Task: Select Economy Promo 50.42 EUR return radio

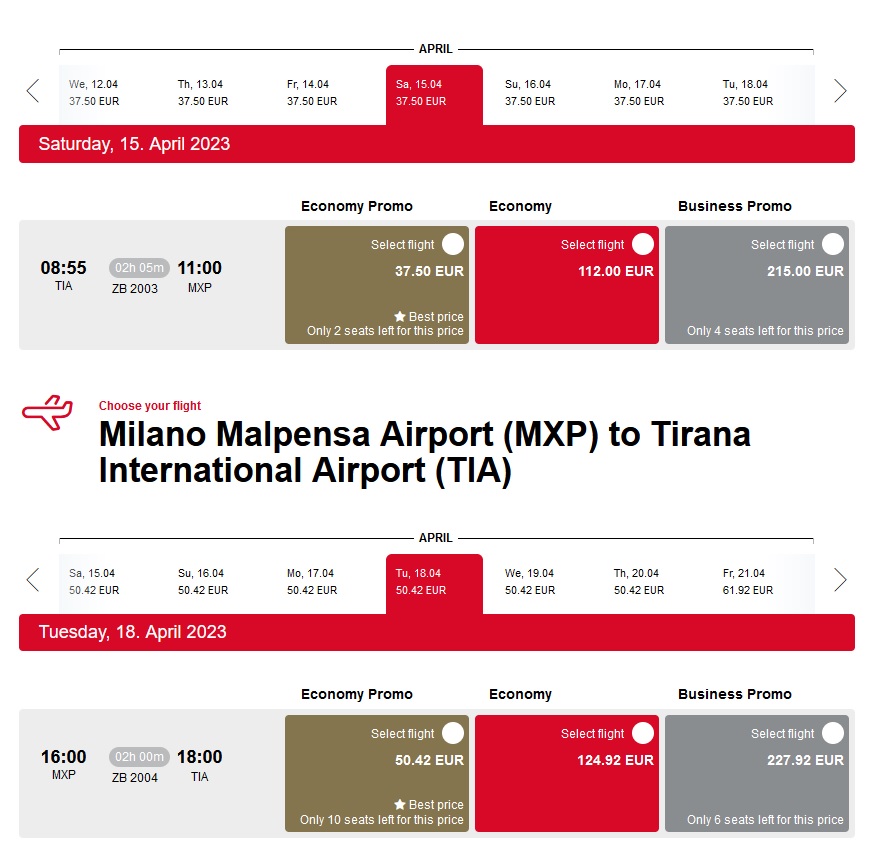Action: [453, 733]
